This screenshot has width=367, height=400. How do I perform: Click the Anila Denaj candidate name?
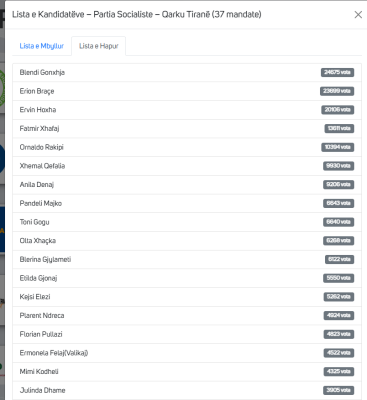[37, 184]
